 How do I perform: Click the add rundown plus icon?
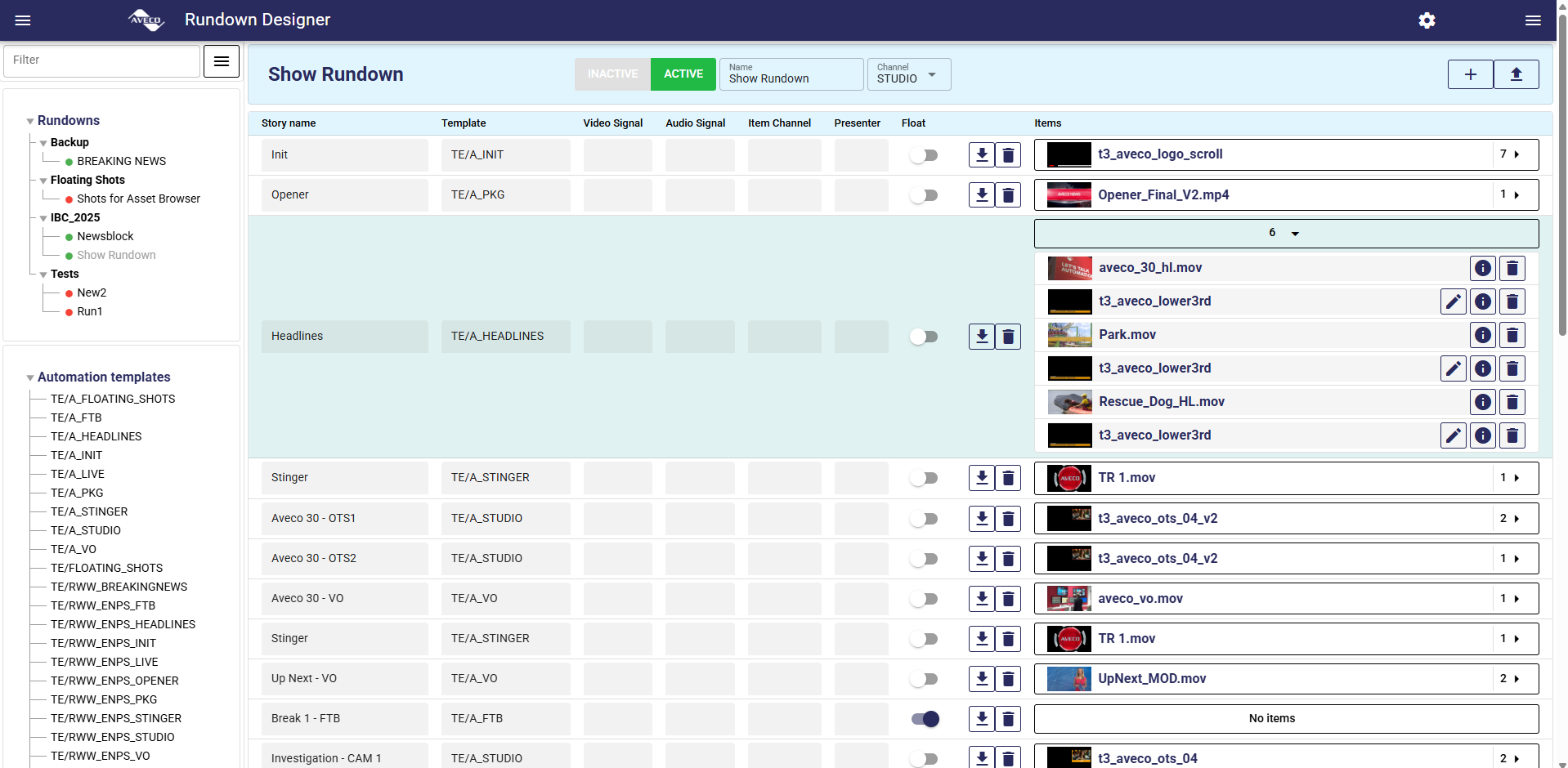1470,74
